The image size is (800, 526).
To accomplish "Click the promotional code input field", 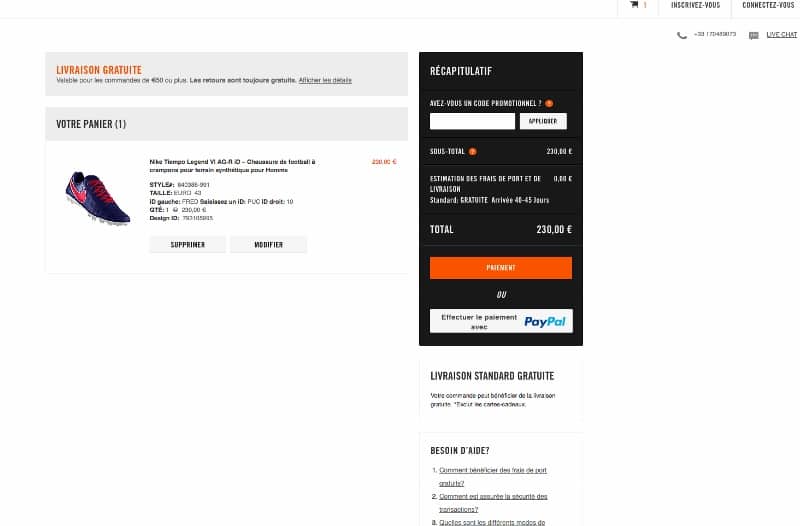I will pos(472,121).
